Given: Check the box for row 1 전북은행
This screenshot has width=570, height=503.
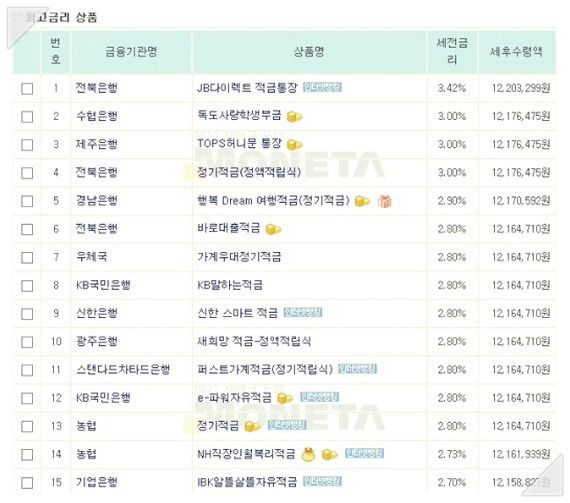Looking at the screenshot, I should 27,88.
